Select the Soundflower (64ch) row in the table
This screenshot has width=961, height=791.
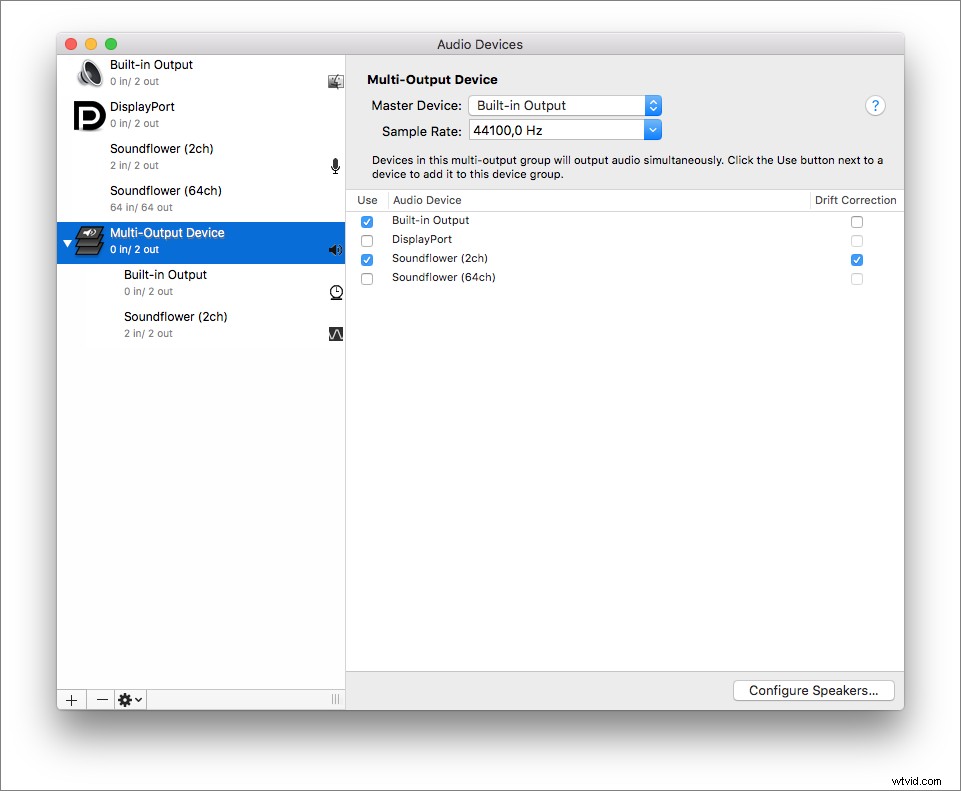[x=441, y=277]
